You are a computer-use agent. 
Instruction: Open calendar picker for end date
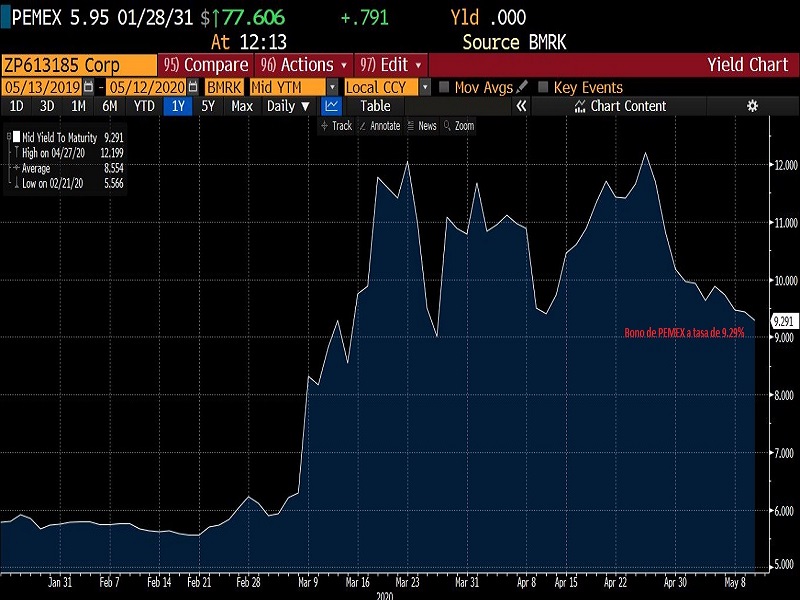point(192,87)
